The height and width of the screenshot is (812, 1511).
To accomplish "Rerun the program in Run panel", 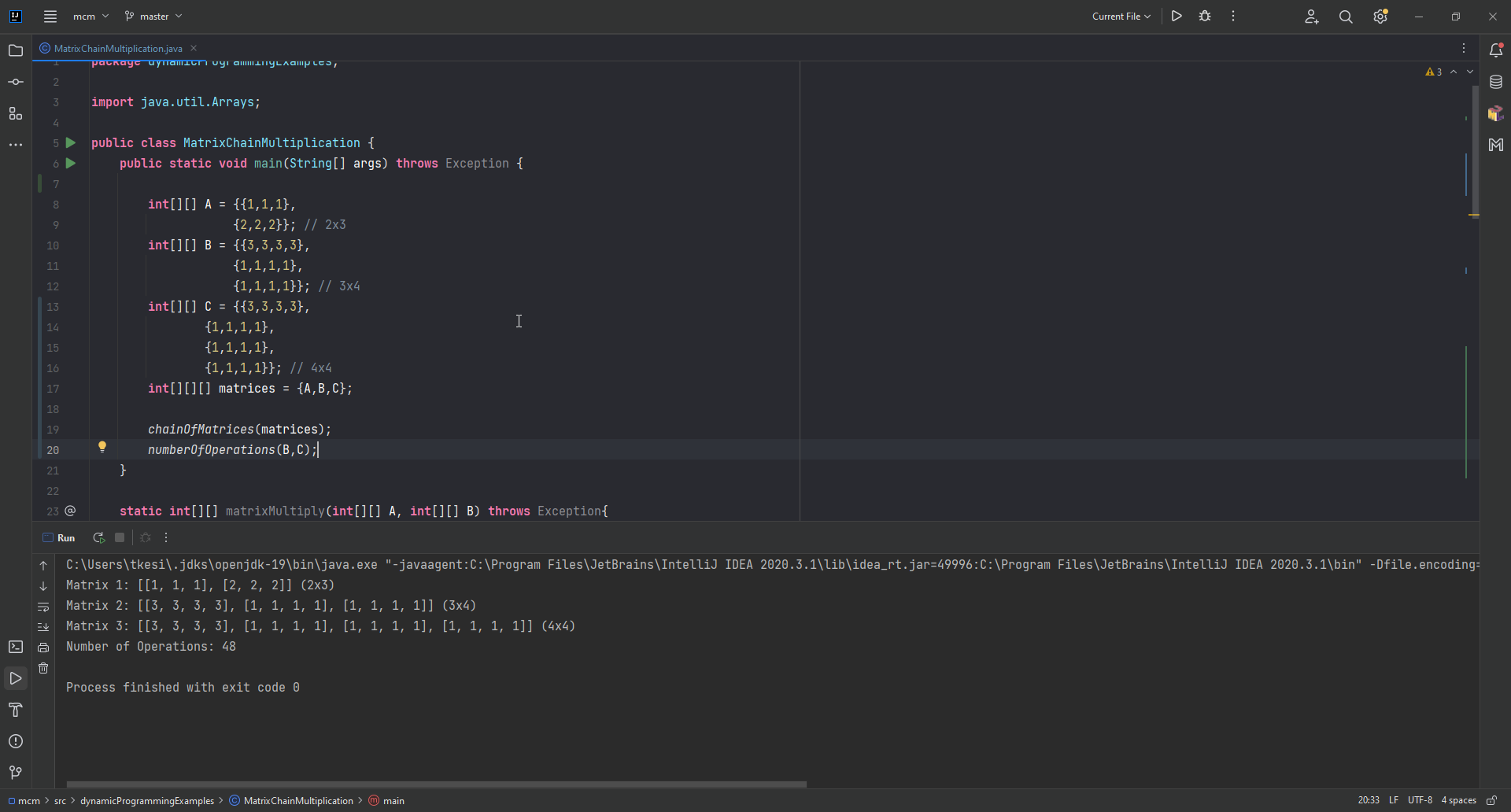I will tap(98, 538).
